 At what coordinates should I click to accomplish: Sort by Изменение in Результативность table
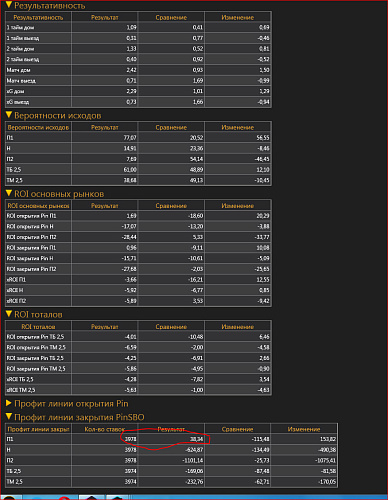(238, 17)
